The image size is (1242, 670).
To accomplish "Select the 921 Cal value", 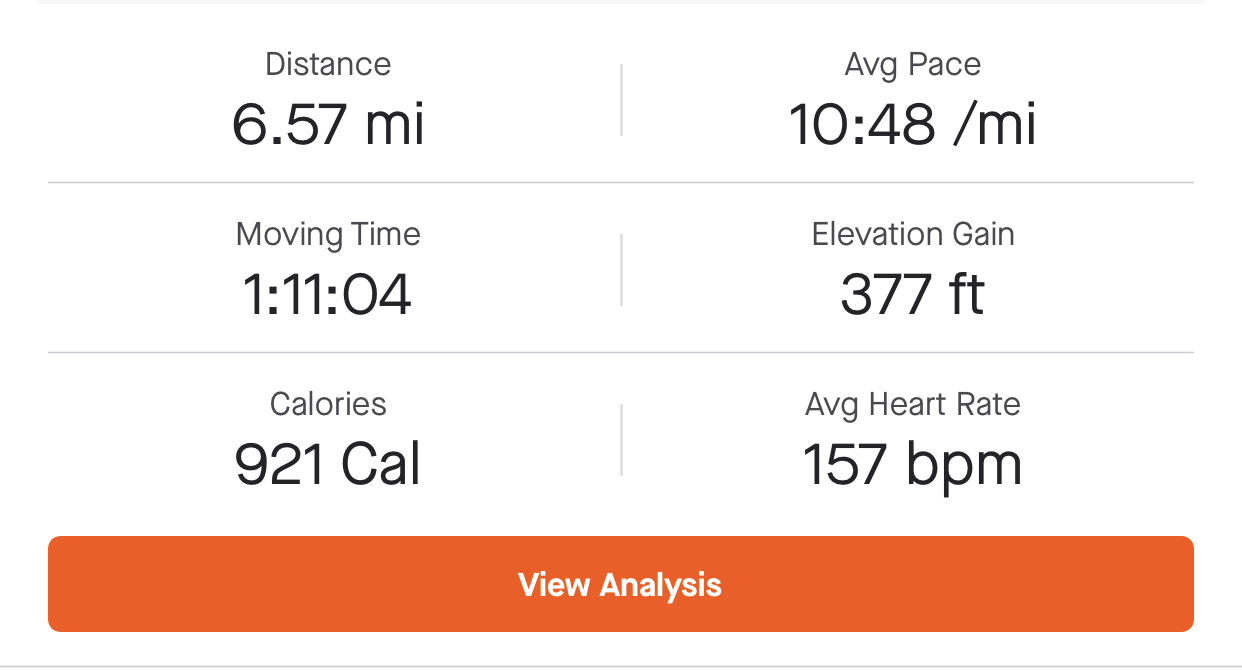I will pyautogui.click(x=328, y=465).
